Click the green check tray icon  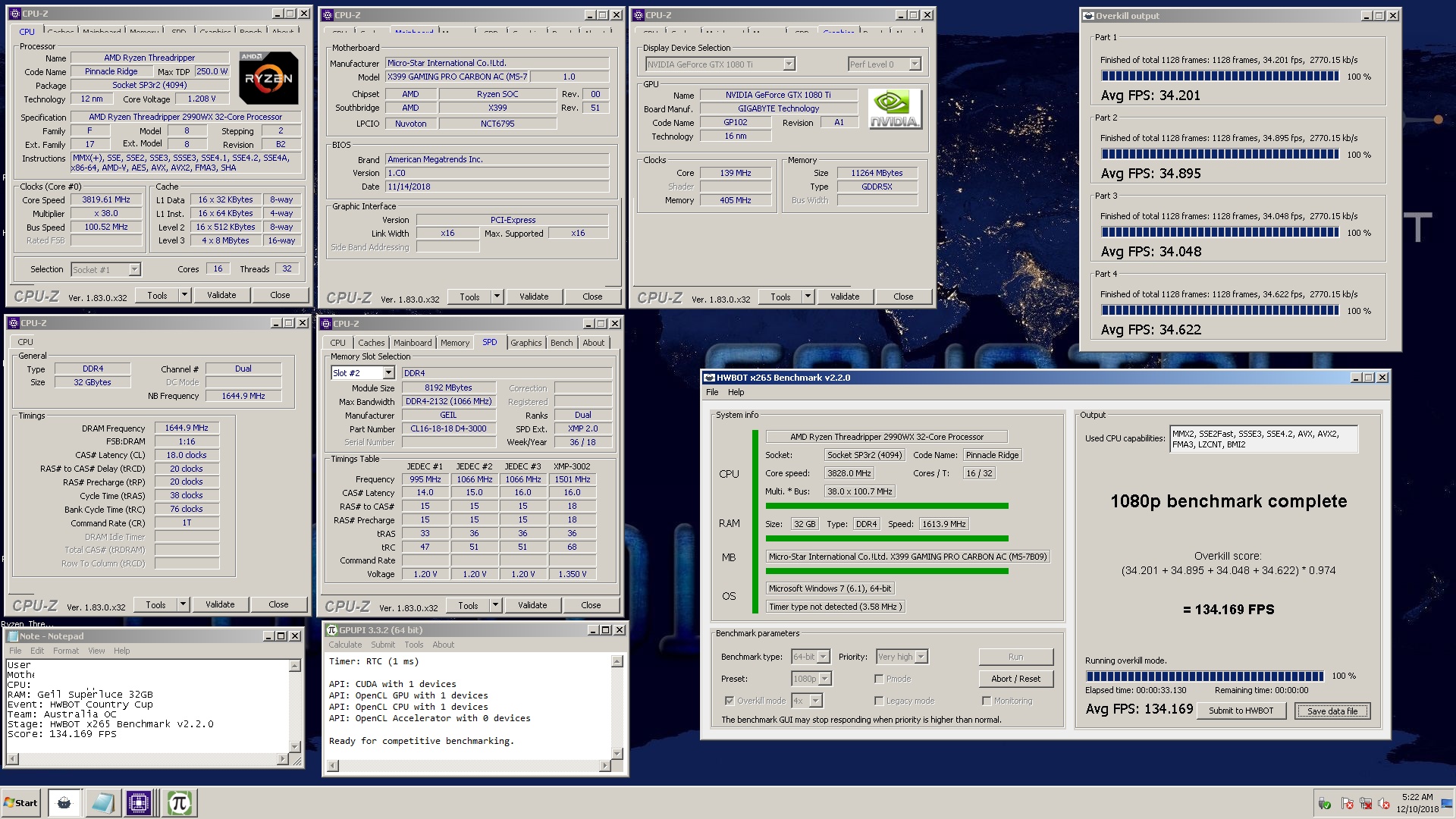click(1325, 804)
